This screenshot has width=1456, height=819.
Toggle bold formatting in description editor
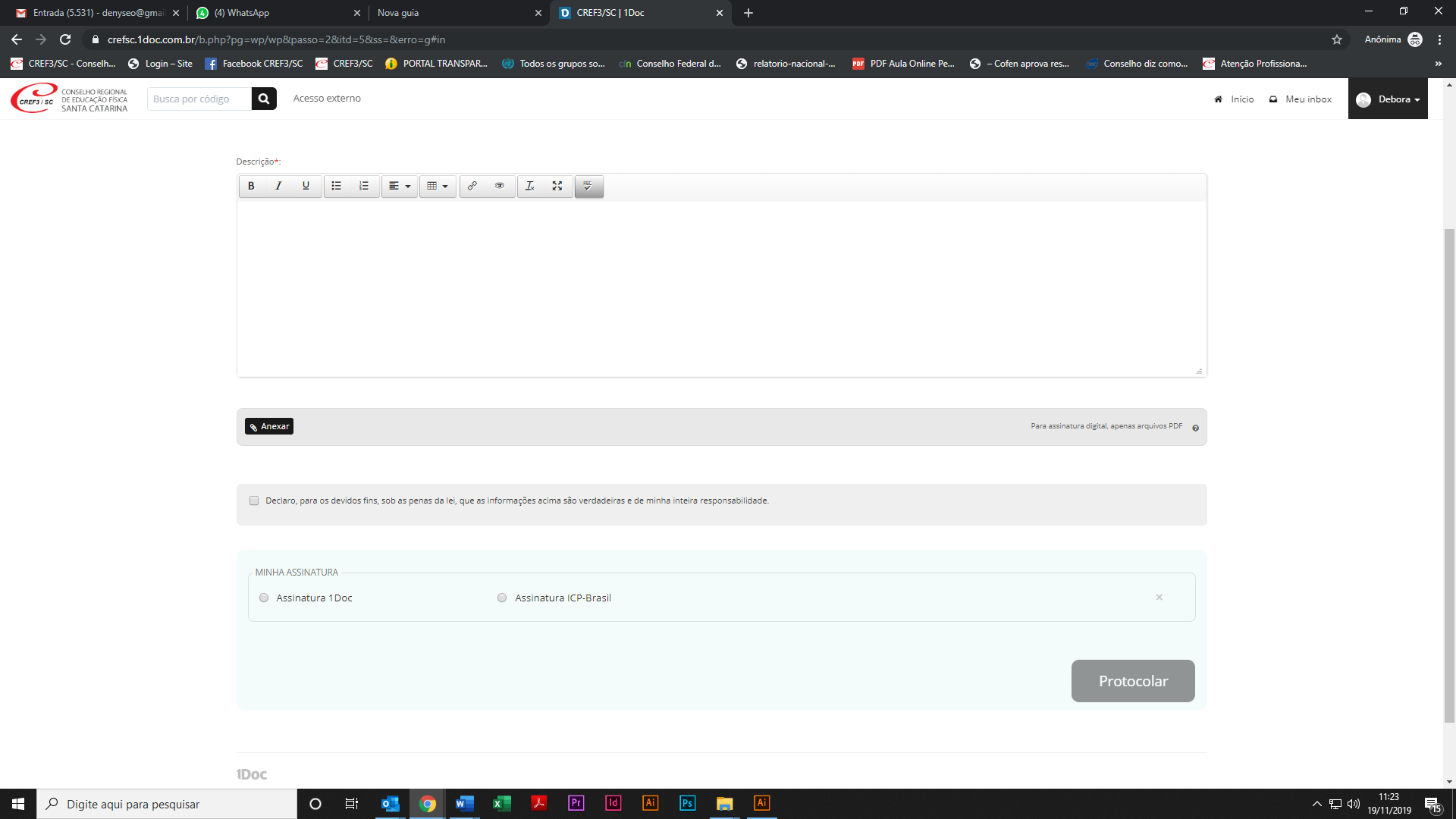pyautogui.click(x=251, y=186)
